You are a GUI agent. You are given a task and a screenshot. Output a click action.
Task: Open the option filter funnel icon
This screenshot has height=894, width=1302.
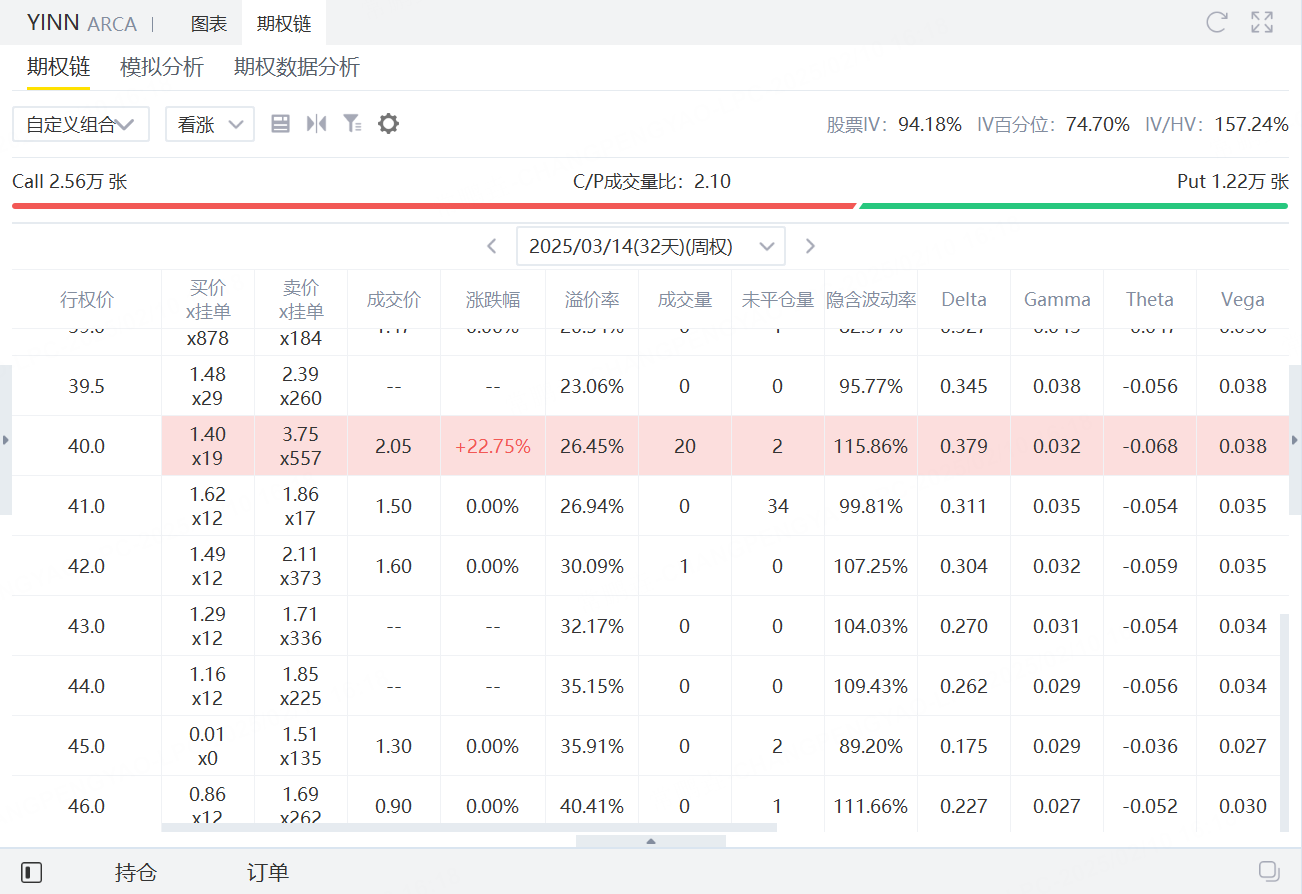(352, 124)
